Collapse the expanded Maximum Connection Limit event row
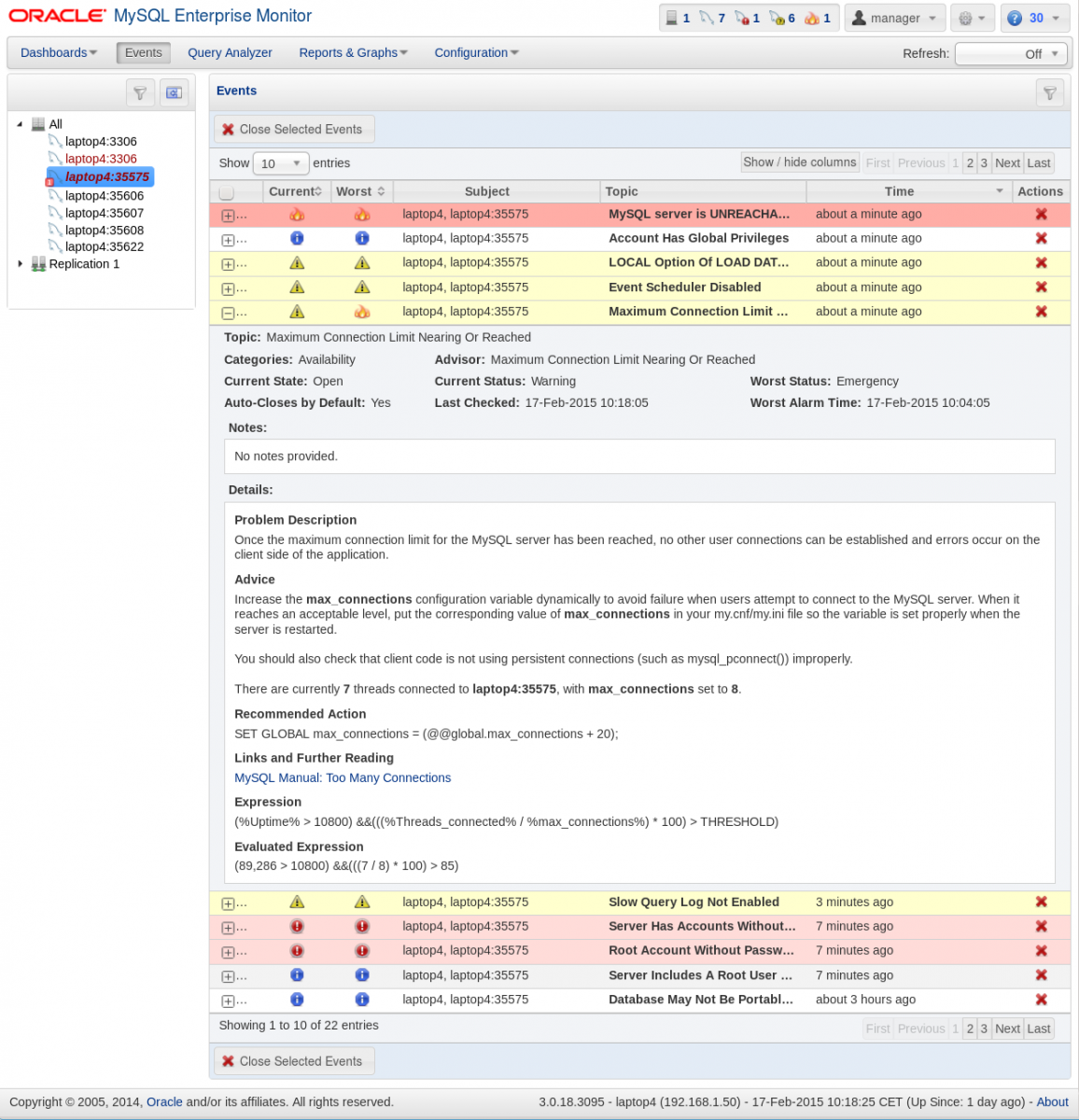1079x1120 pixels. 228,313
